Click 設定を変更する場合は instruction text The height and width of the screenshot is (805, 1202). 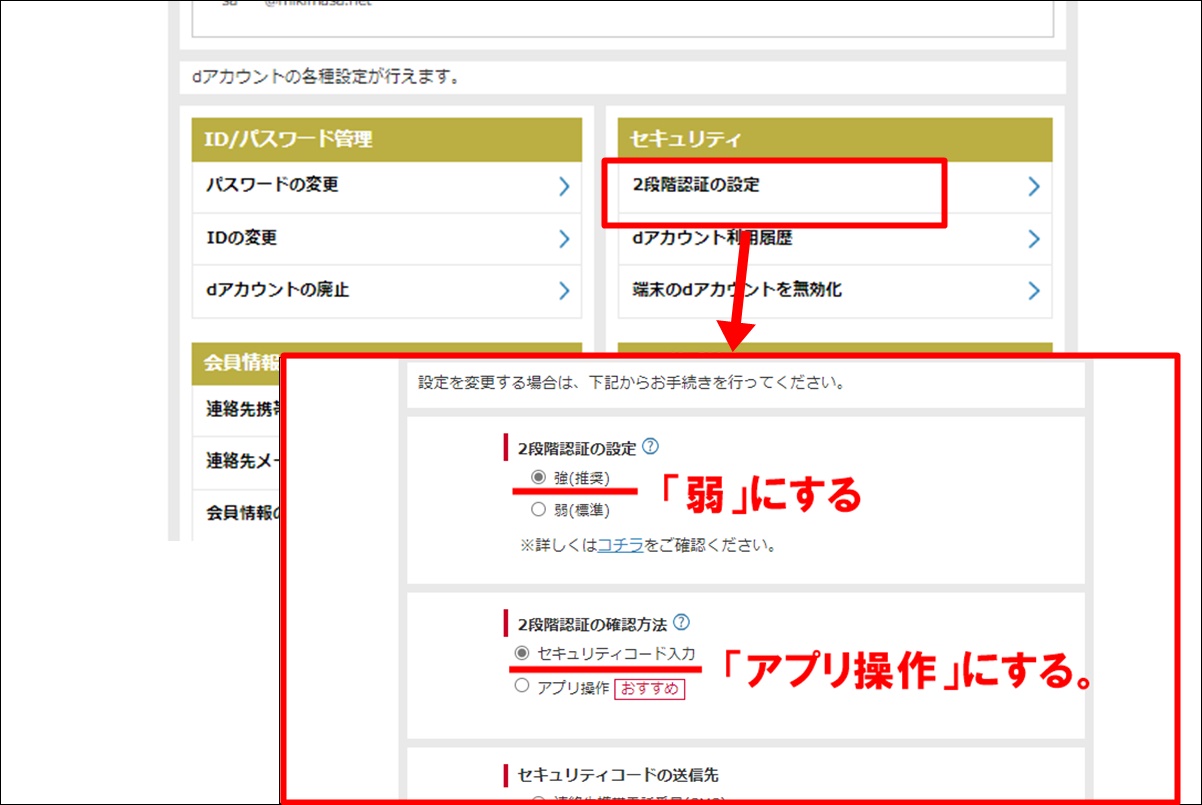coord(632,383)
